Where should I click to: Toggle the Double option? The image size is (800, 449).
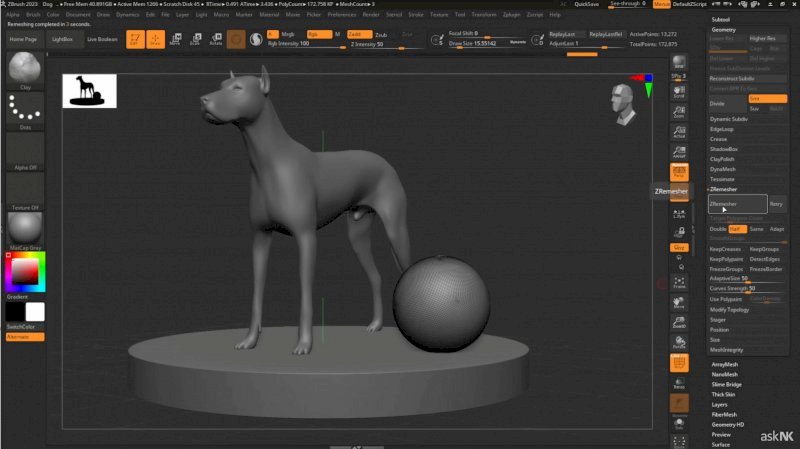coord(718,229)
